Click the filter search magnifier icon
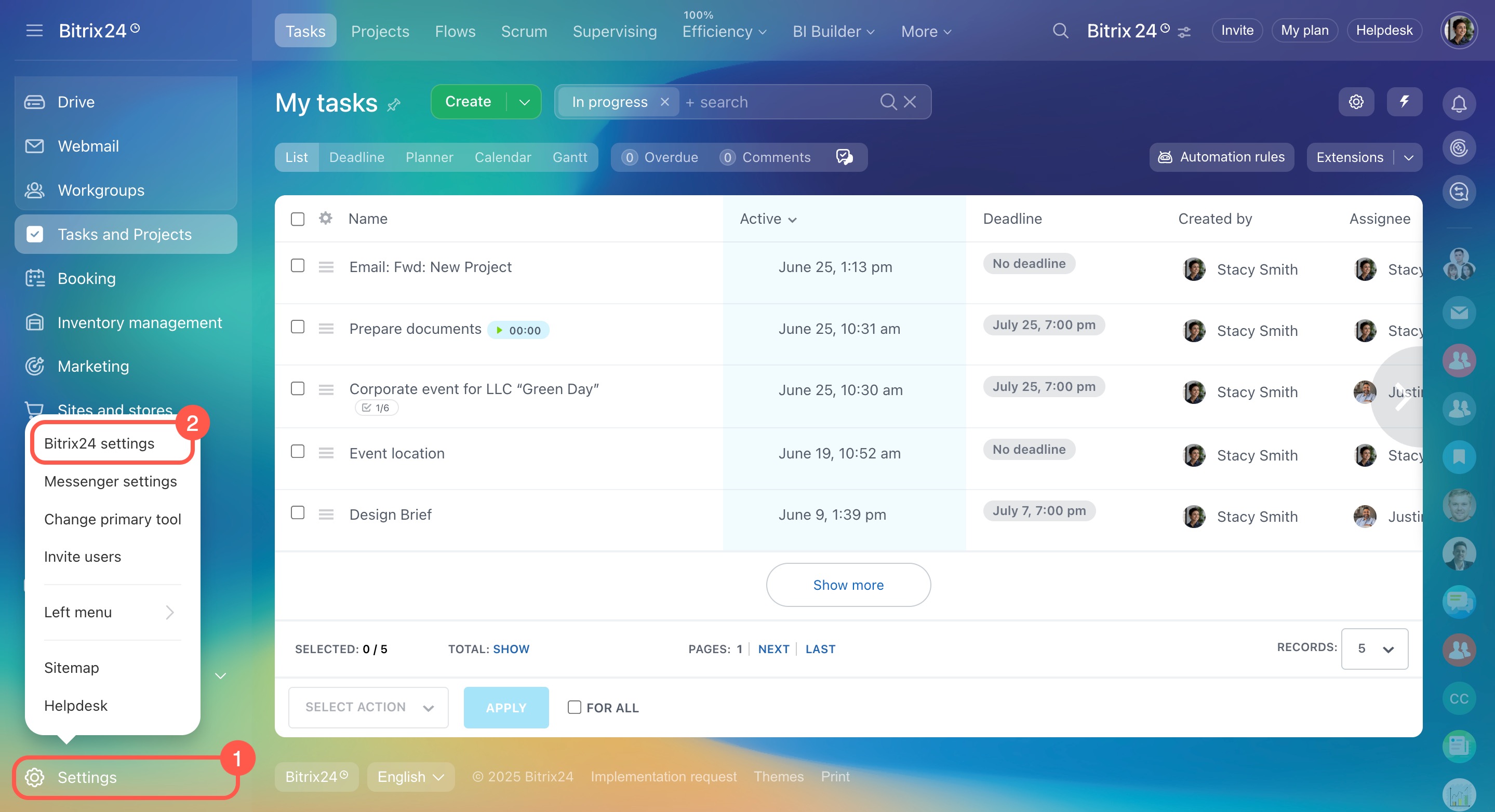This screenshot has height=812, width=1495. (x=887, y=102)
